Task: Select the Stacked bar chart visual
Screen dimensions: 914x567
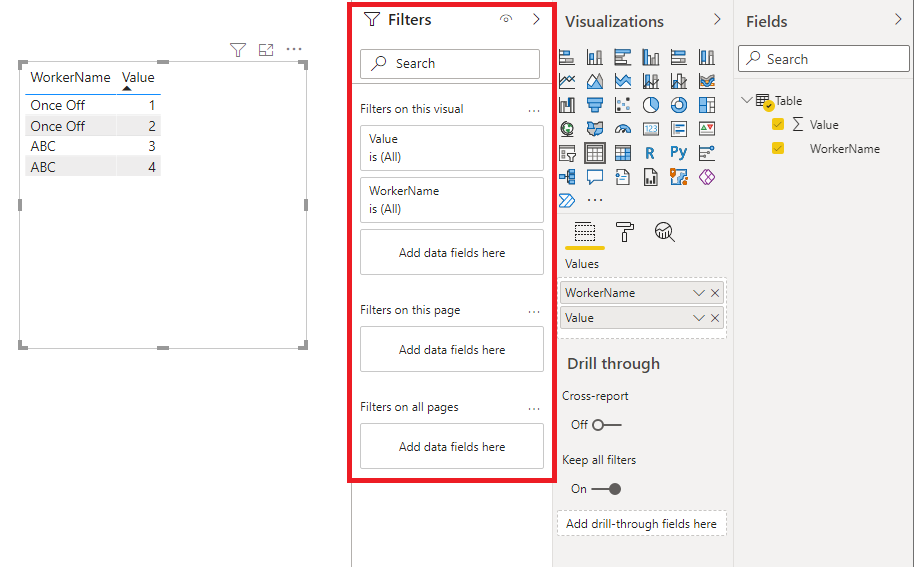Action: (567, 57)
